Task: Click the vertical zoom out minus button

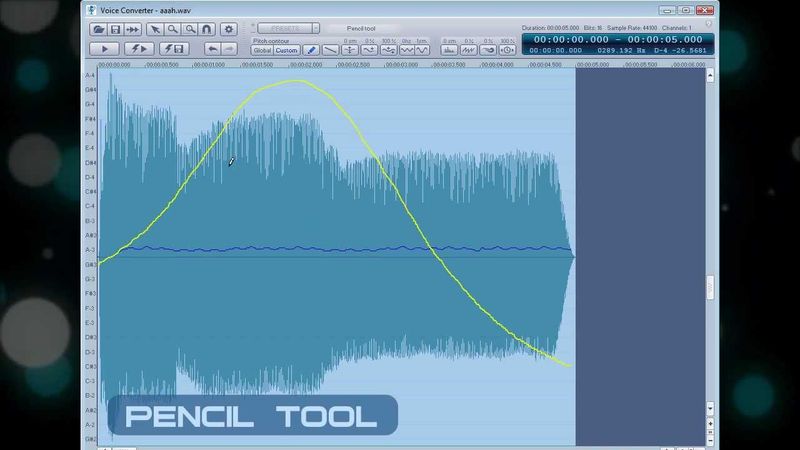Action: 710,439
